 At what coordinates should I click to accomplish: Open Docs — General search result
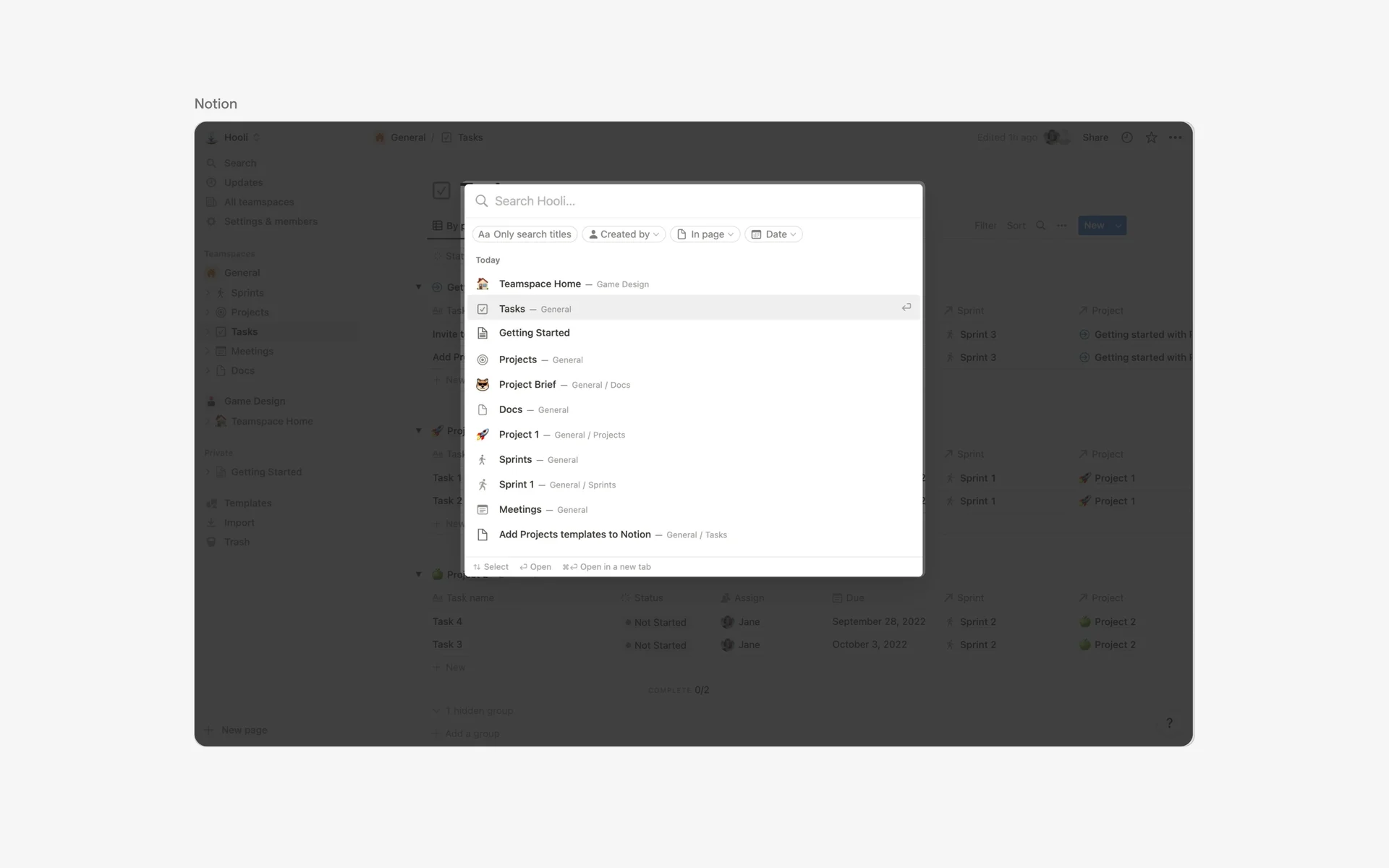tap(694, 409)
